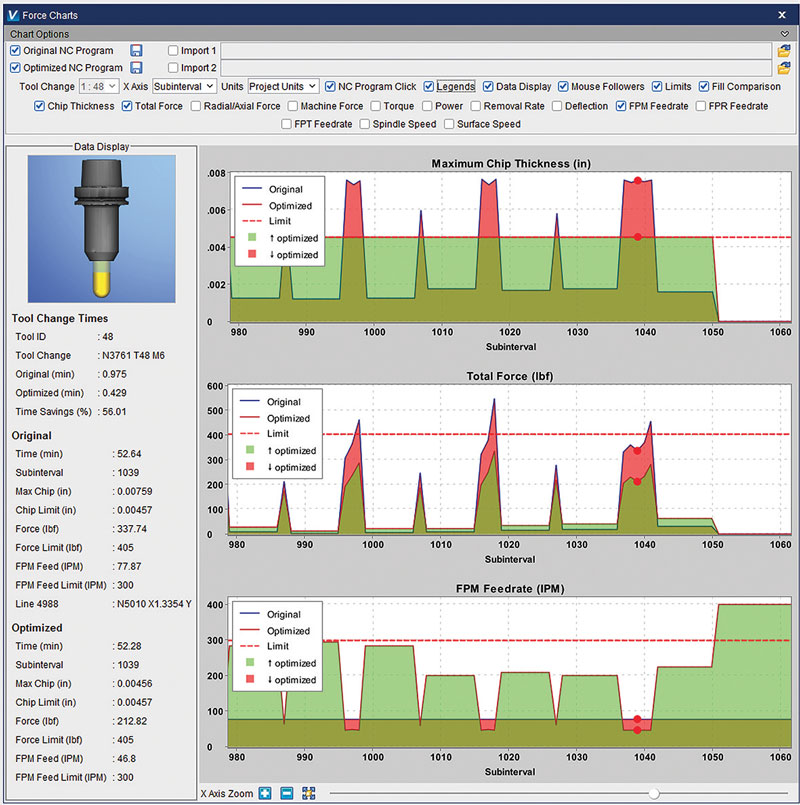The width and height of the screenshot is (800, 805).
Task: Enable the Surface Speed chart
Action: (x=449, y=124)
